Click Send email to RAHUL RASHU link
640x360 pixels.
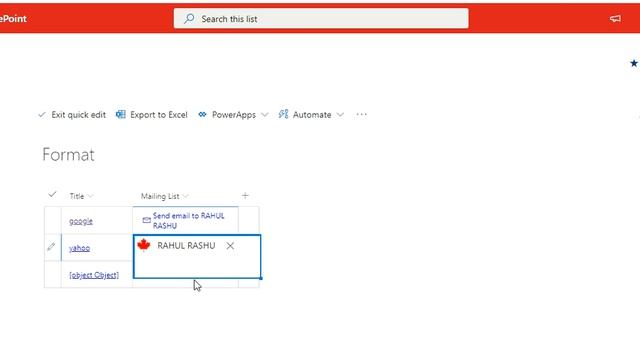click(x=189, y=220)
